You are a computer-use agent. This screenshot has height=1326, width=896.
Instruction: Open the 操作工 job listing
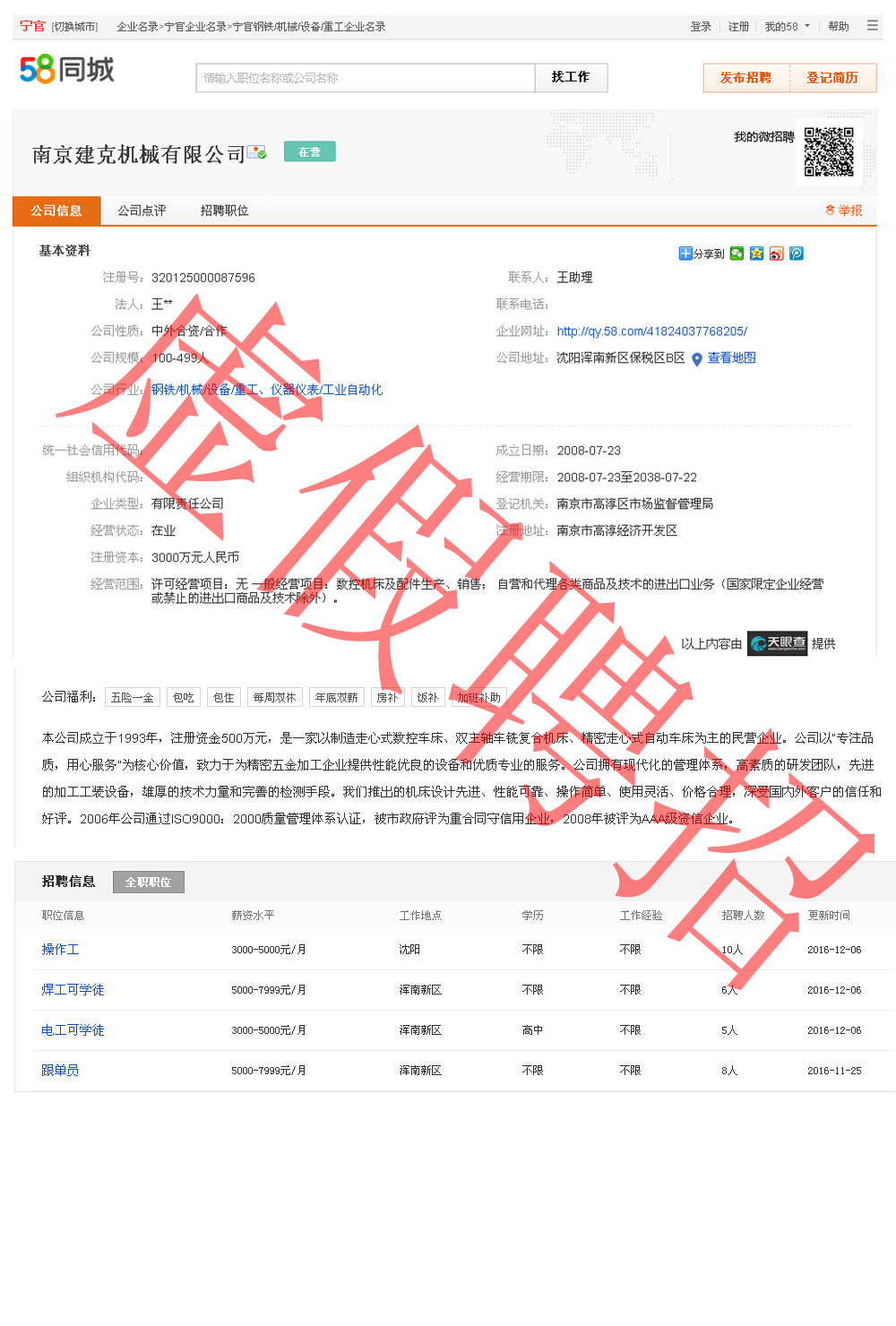[60, 950]
